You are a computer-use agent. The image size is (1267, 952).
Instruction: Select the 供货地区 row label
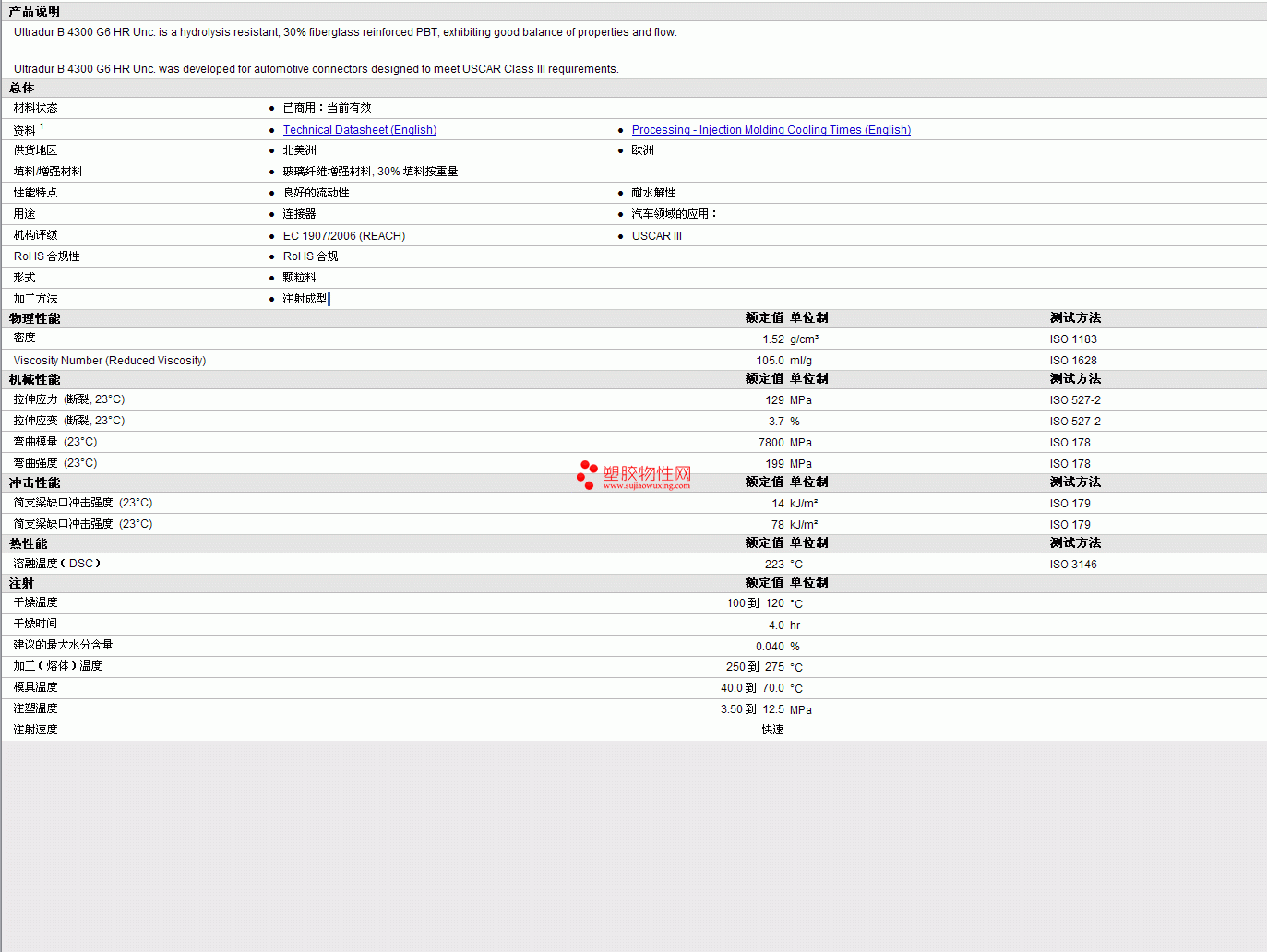point(35,150)
